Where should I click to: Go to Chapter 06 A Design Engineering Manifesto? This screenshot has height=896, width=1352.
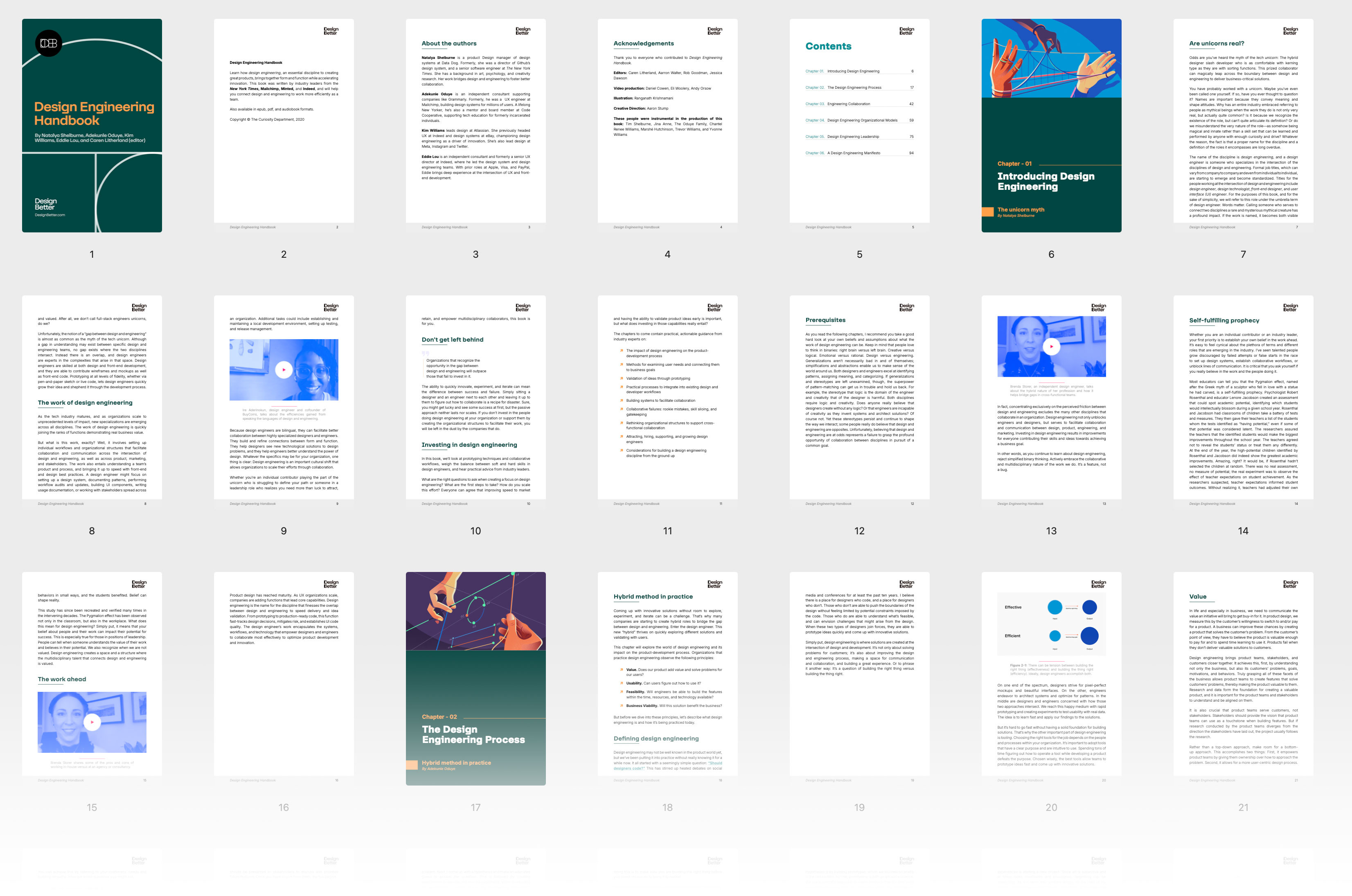(853, 153)
